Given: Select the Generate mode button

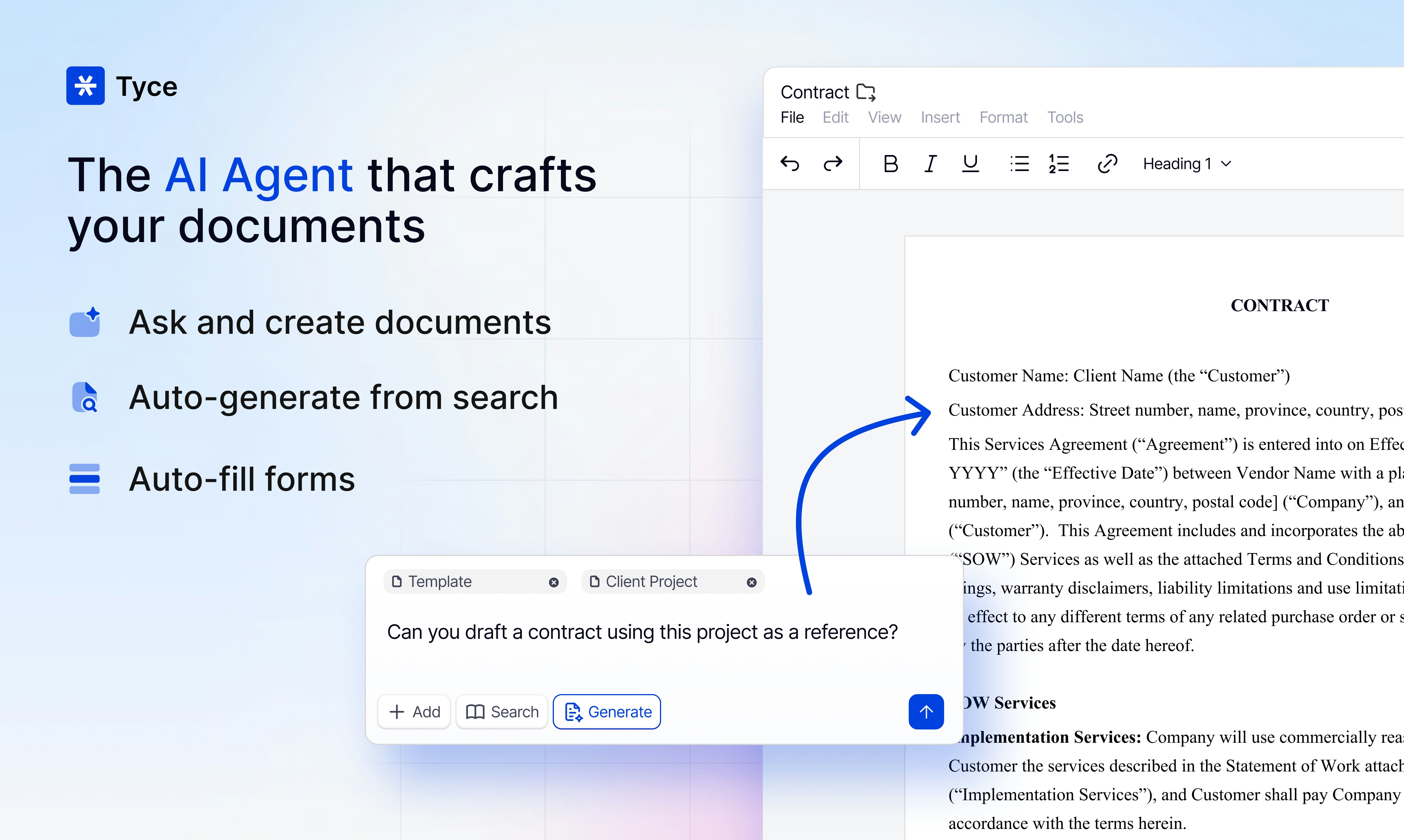Looking at the screenshot, I should click(607, 712).
